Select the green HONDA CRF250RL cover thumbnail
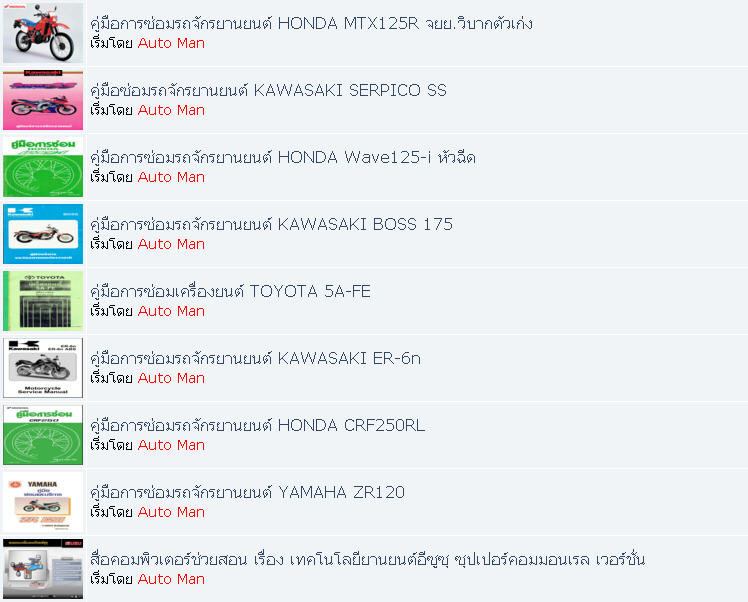748x602 pixels. pyautogui.click(x=43, y=435)
